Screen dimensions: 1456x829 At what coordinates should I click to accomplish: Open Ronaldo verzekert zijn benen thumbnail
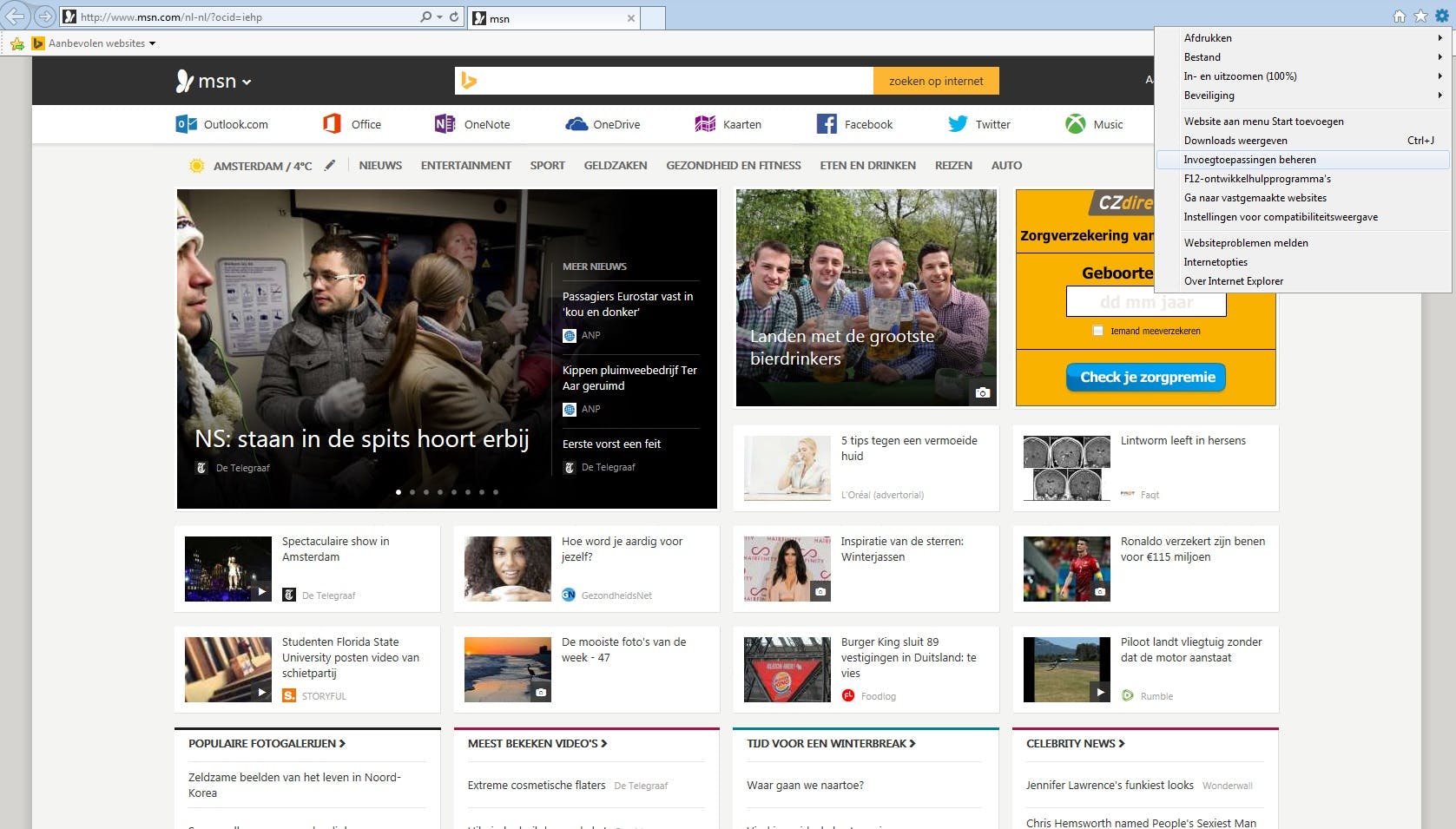click(x=1067, y=569)
